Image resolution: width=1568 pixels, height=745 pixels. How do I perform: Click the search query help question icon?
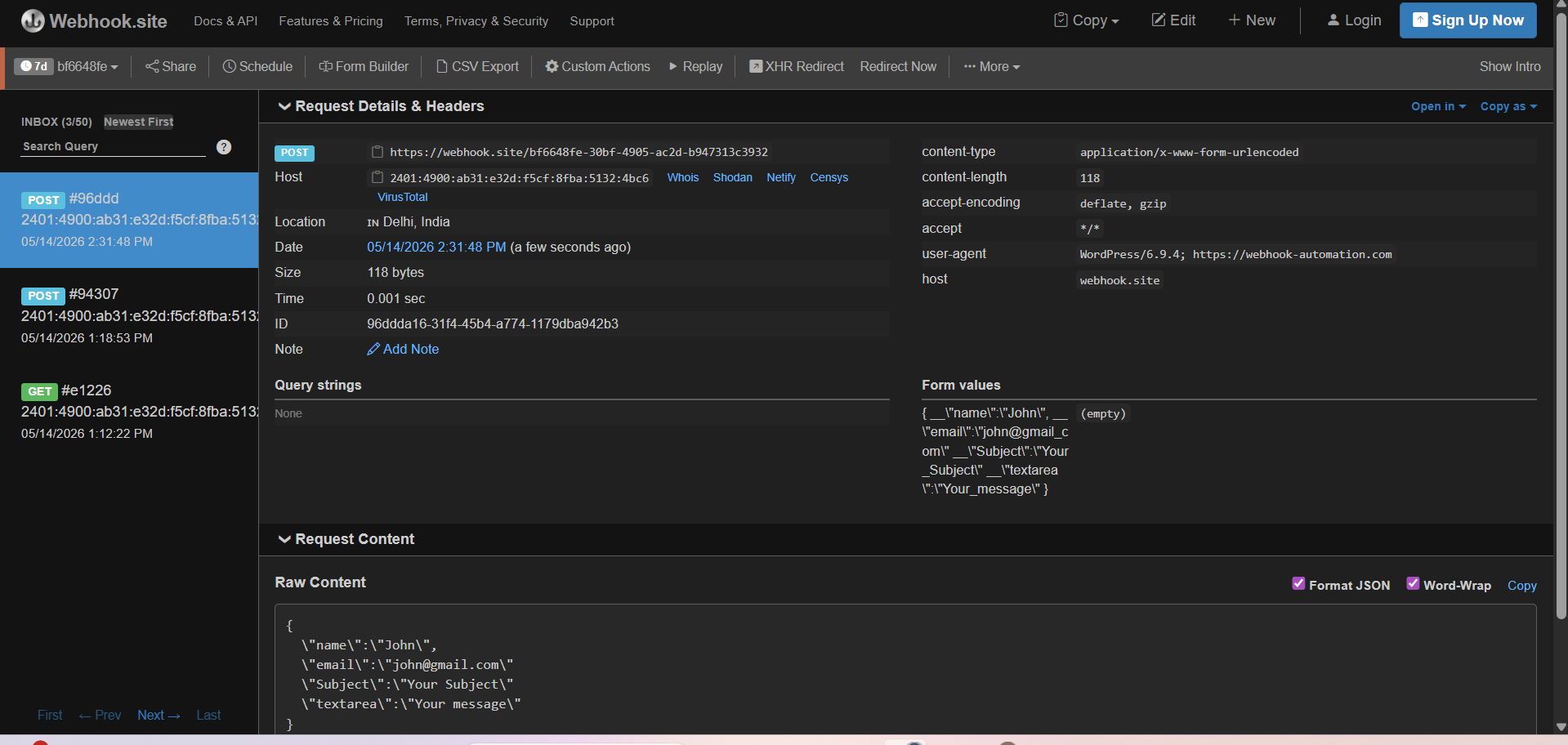pos(224,147)
